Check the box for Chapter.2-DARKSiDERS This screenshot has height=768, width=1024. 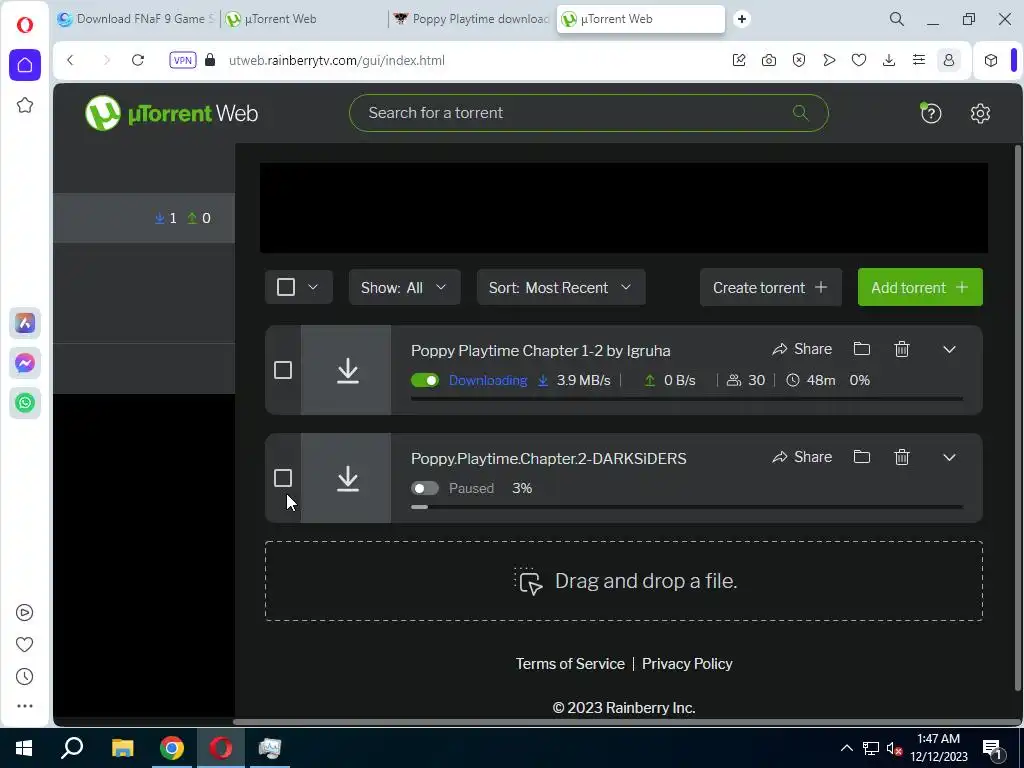pos(283,478)
